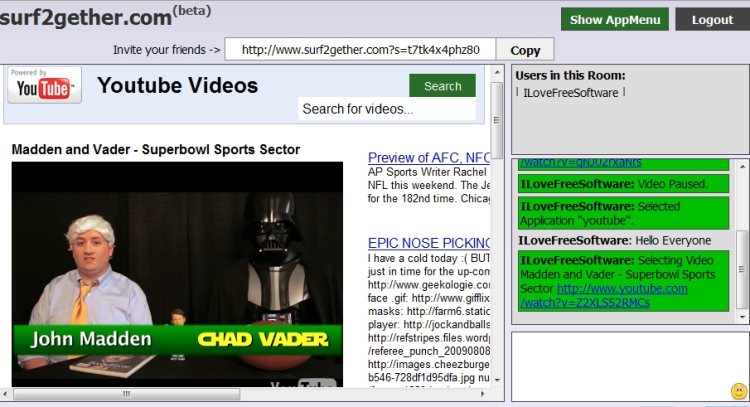
Task: Click the 'Video Paused.' chat message
Action: [x=623, y=184]
